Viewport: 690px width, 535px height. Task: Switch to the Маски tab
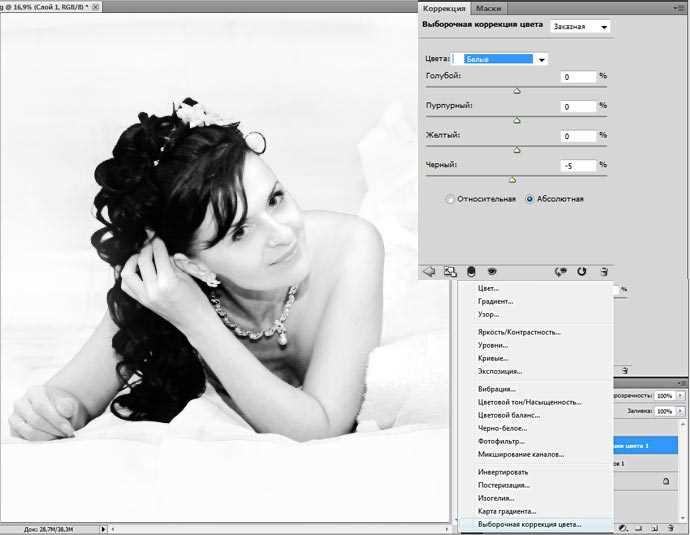488,8
